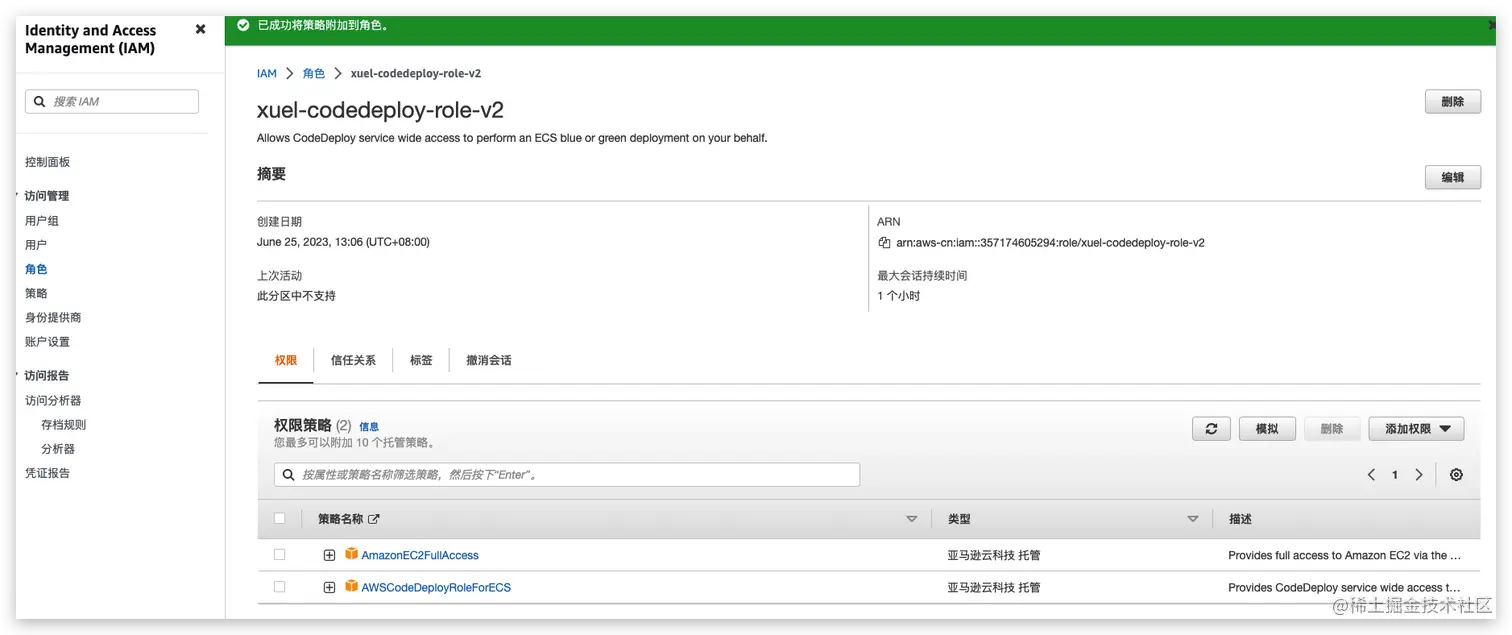Click the ARN text value

(1050, 243)
